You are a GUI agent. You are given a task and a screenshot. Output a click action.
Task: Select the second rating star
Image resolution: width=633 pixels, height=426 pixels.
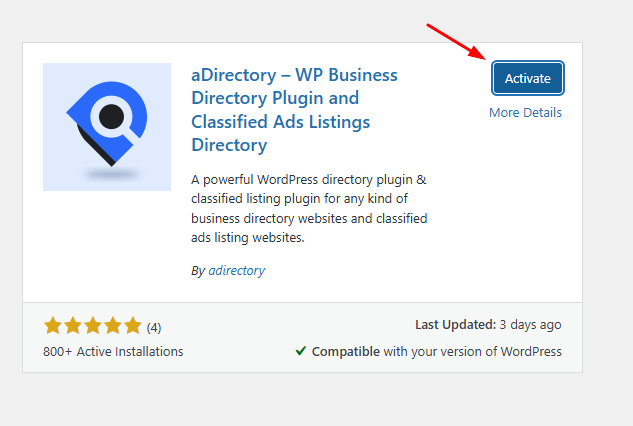tap(73, 326)
